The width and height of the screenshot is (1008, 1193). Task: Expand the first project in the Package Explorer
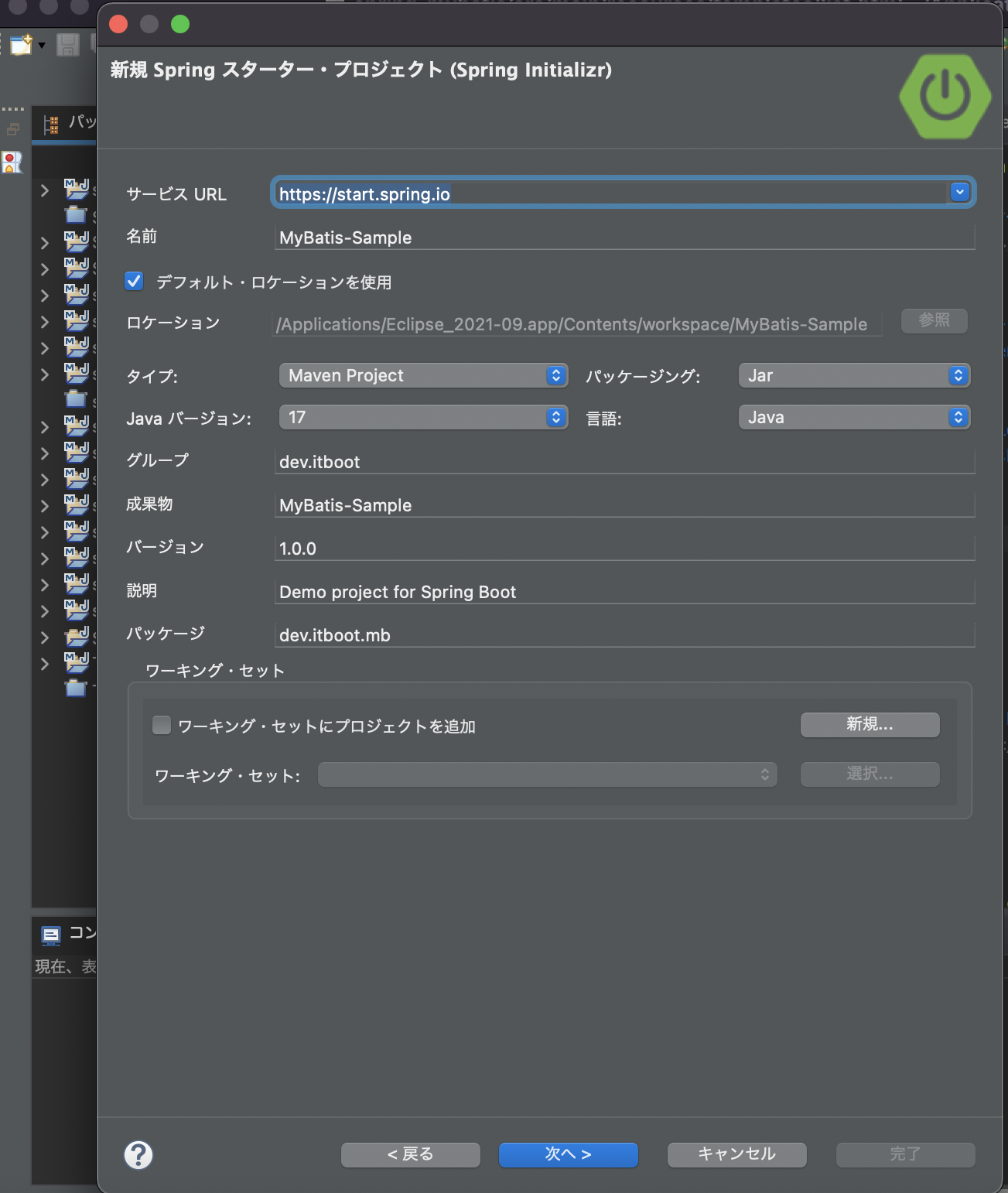click(x=44, y=190)
